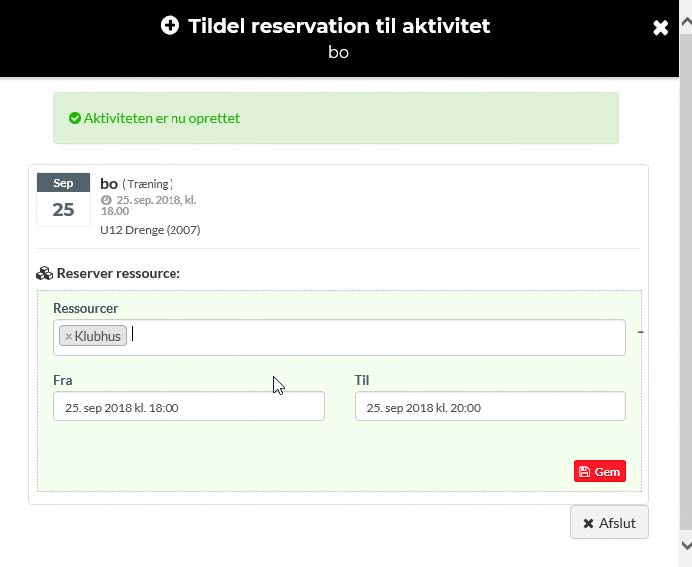This screenshot has height=567, width=692.
Task: Close the dialog with the X icon
Action: tap(660, 28)
